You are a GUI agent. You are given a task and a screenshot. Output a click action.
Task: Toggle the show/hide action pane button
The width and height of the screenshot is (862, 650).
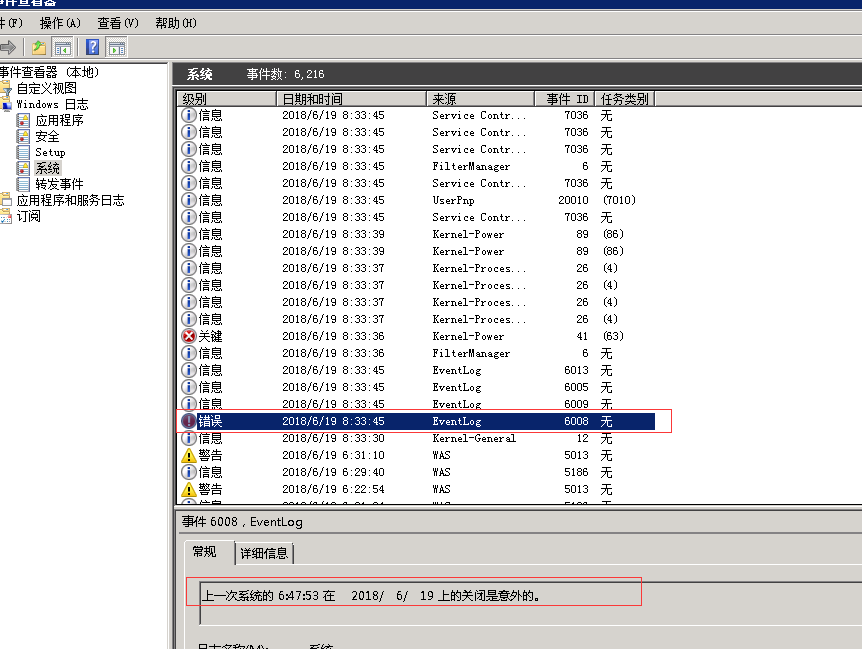pos(117,47)
